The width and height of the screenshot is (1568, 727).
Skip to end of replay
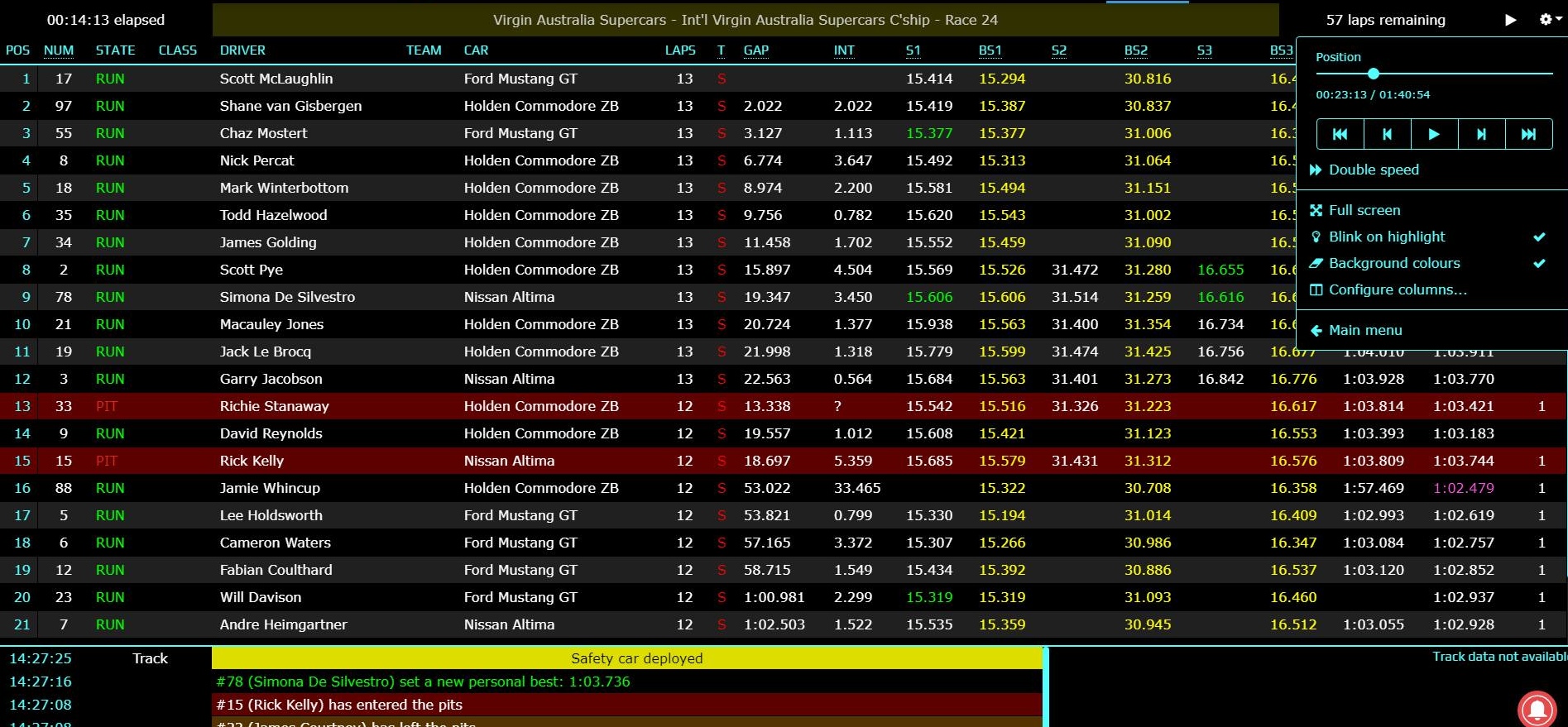tap(1528, 134)
